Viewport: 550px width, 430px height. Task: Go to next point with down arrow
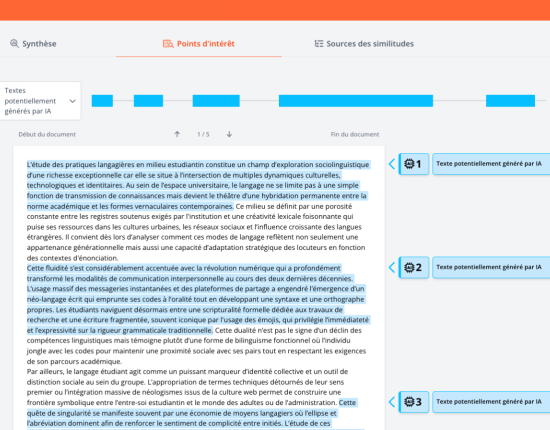click(x=229, y=134)
